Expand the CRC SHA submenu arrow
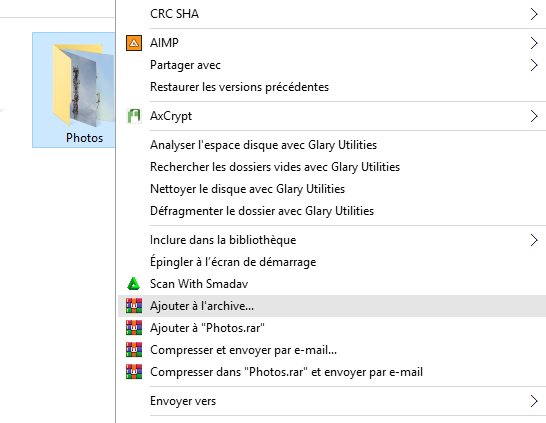Screen dimensions: 546x423 point(534,14)
